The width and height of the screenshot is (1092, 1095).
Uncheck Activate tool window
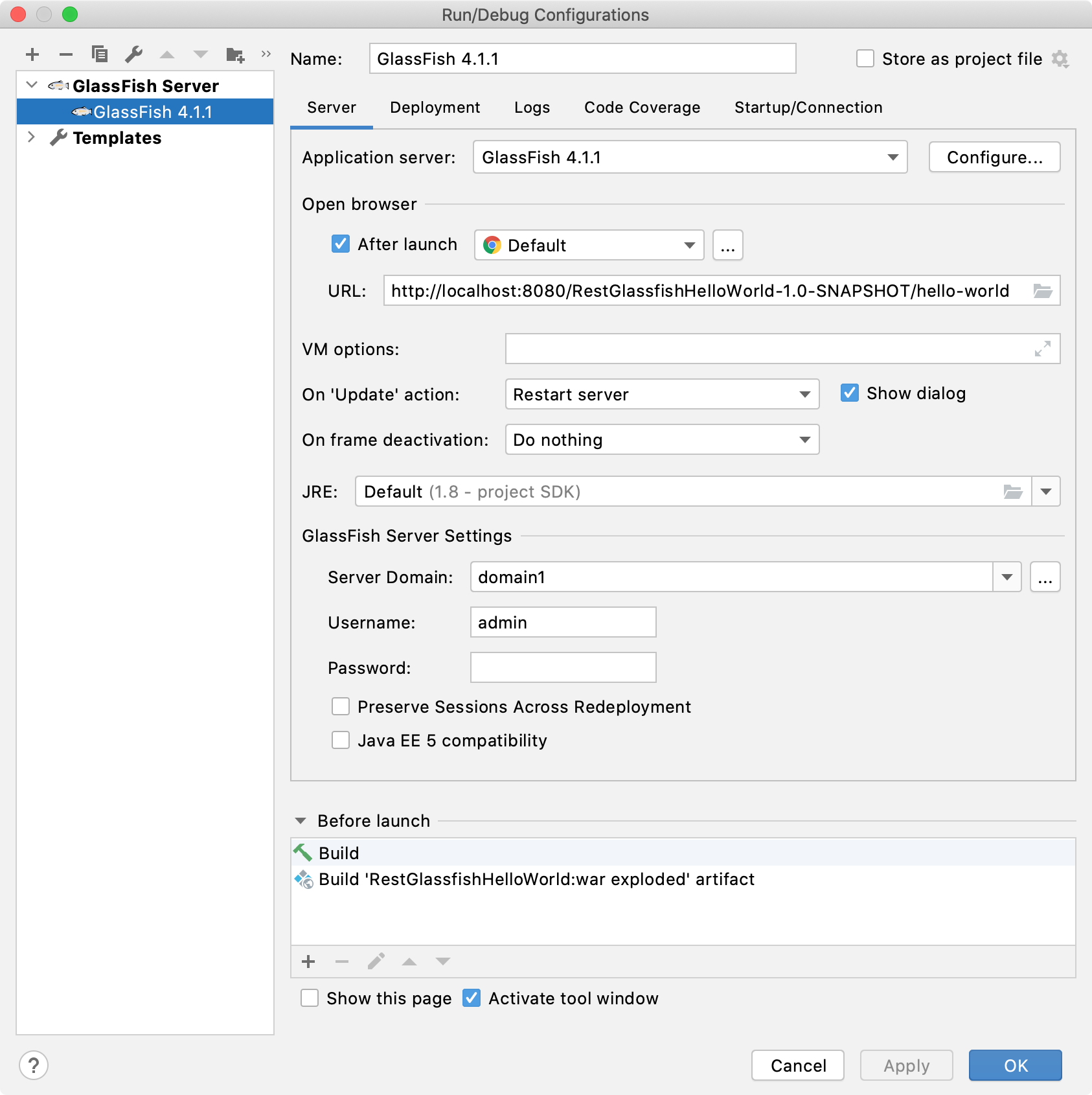click(472, 998)
